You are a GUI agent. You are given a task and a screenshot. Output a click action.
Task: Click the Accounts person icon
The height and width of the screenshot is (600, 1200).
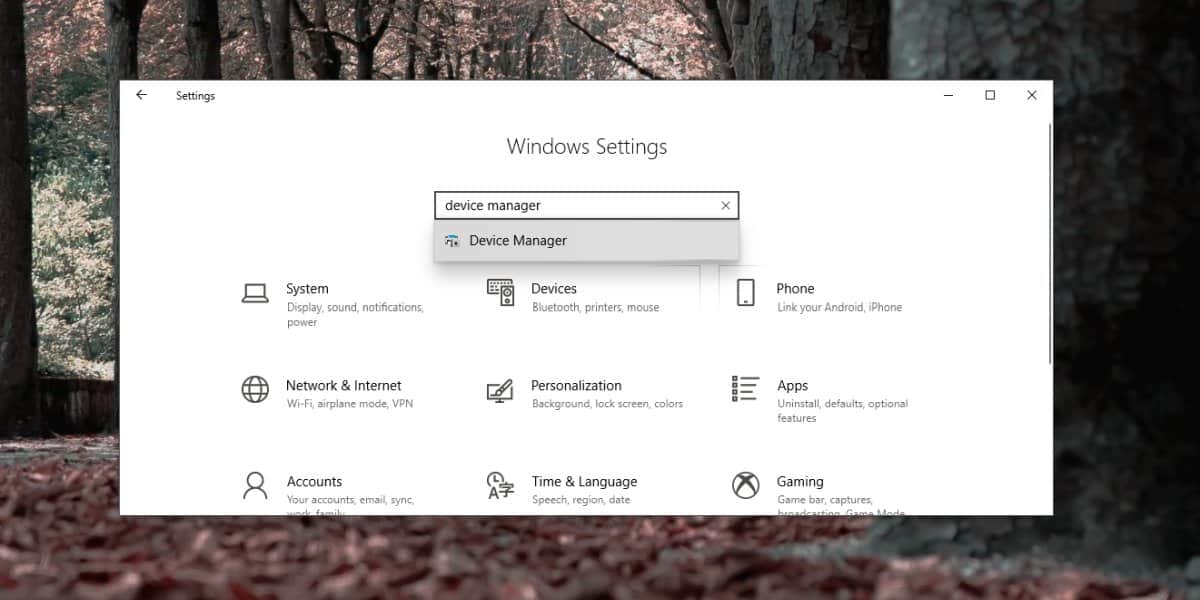(x=255, y=485)
